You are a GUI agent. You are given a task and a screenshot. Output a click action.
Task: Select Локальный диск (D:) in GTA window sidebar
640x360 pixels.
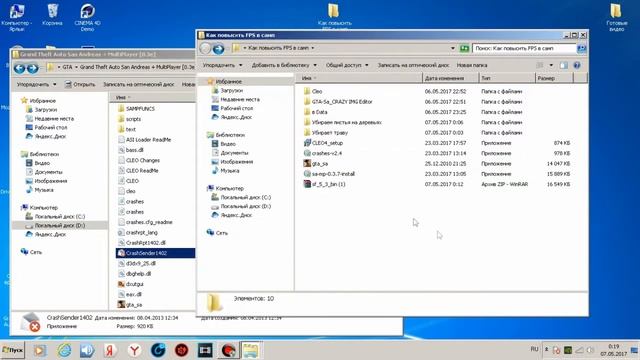60,225
